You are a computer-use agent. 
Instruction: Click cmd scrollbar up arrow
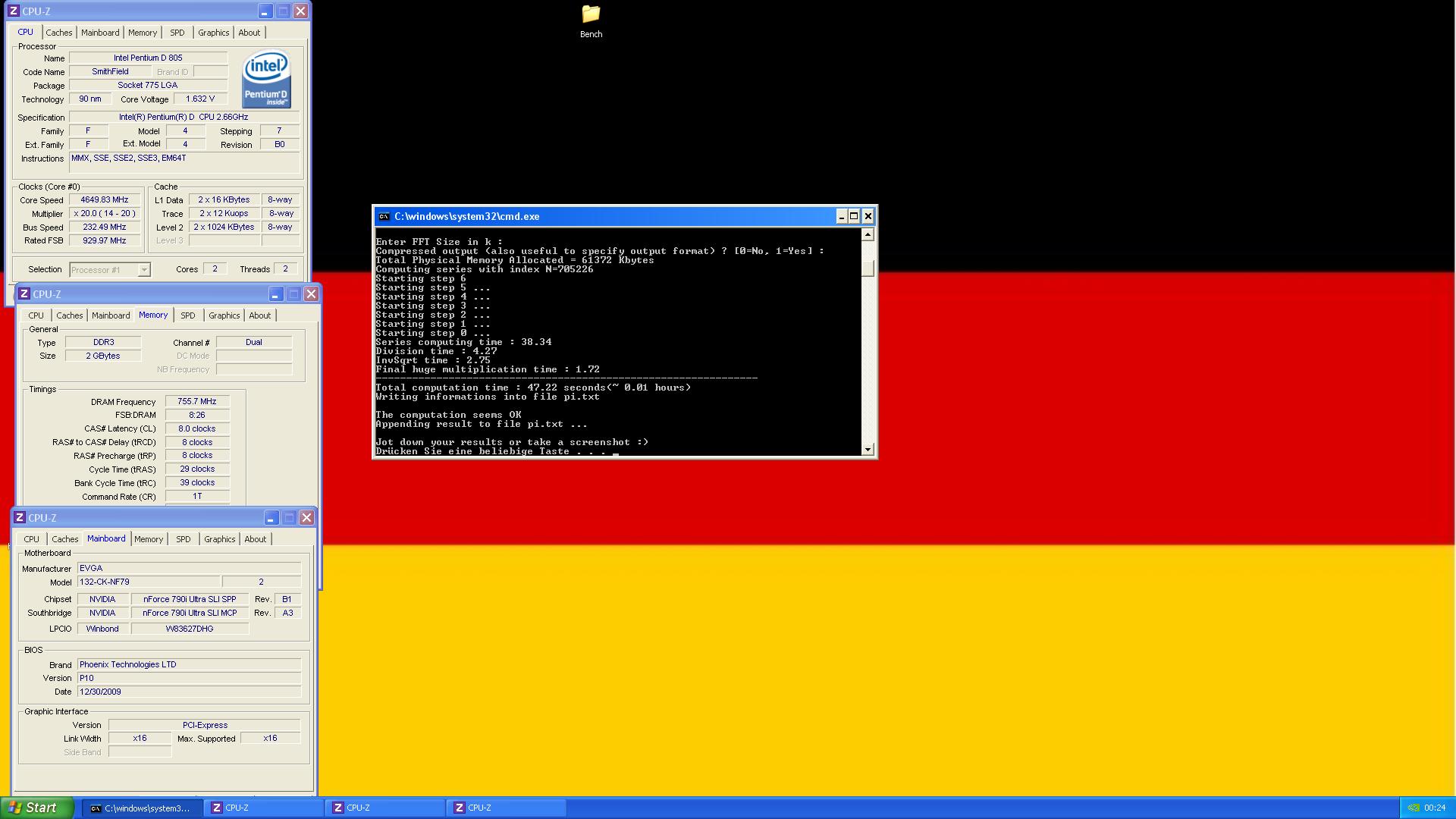tap(868, 235)
